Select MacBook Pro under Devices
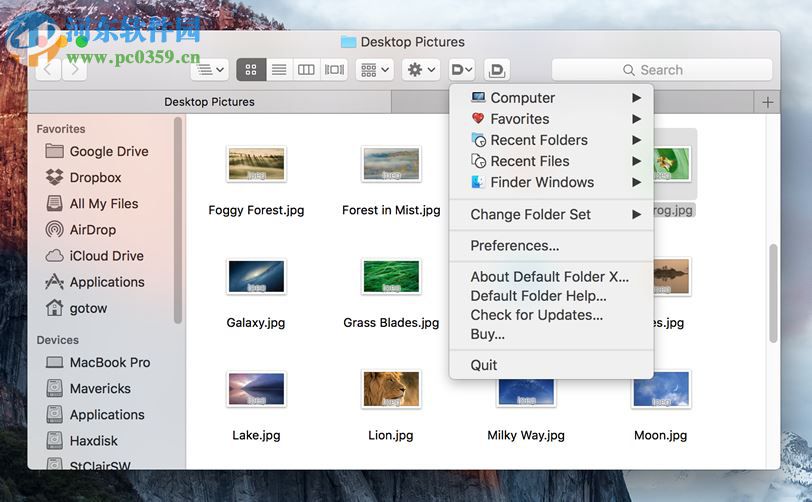Image resolution: width=812 pixels, height=502 pixels. [110, 362]
